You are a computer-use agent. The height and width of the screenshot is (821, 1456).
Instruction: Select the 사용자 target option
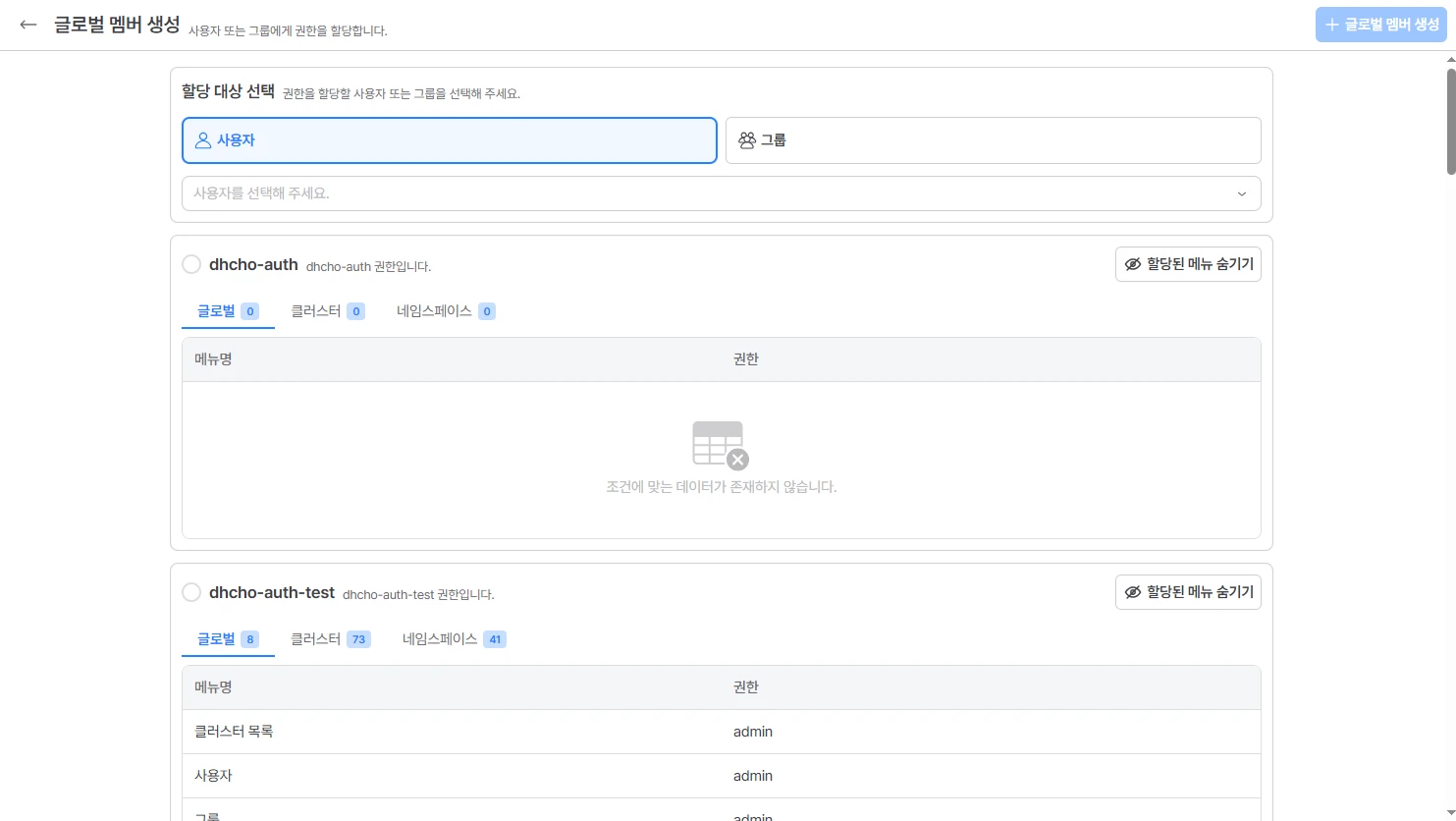click(450, 140)
